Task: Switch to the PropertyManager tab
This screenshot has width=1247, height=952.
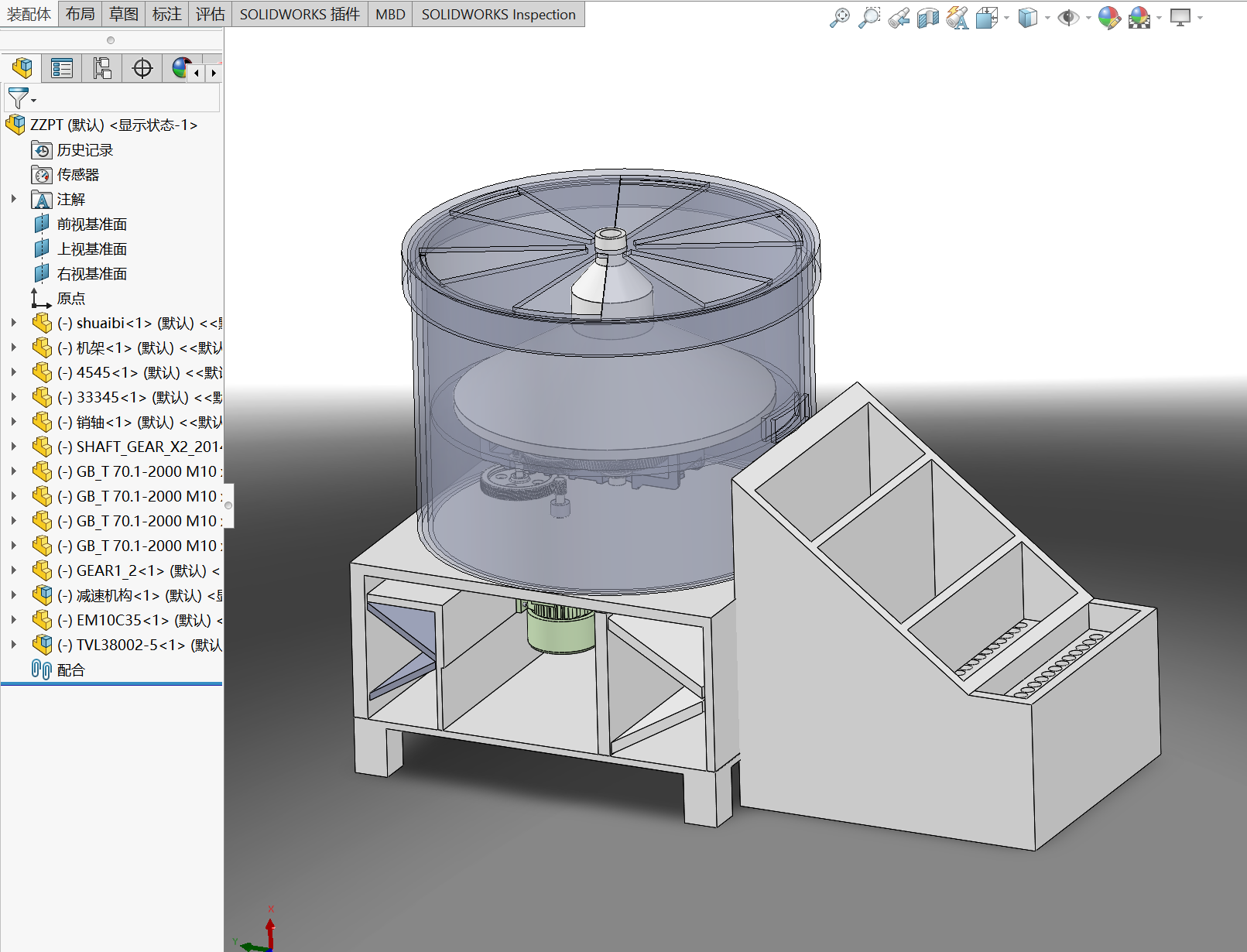Action: tap(62, 68)
